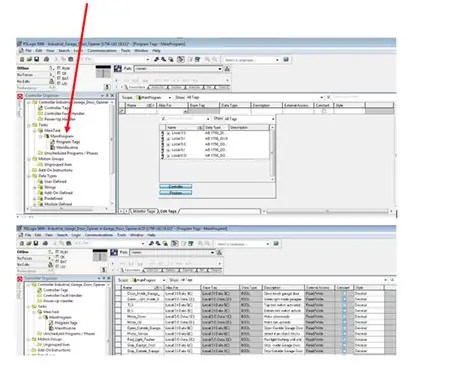This screenshot has height=368, width=460.
Task: Click upper window tag grid horizontal scrollbar
Action: tap(327, 211)
